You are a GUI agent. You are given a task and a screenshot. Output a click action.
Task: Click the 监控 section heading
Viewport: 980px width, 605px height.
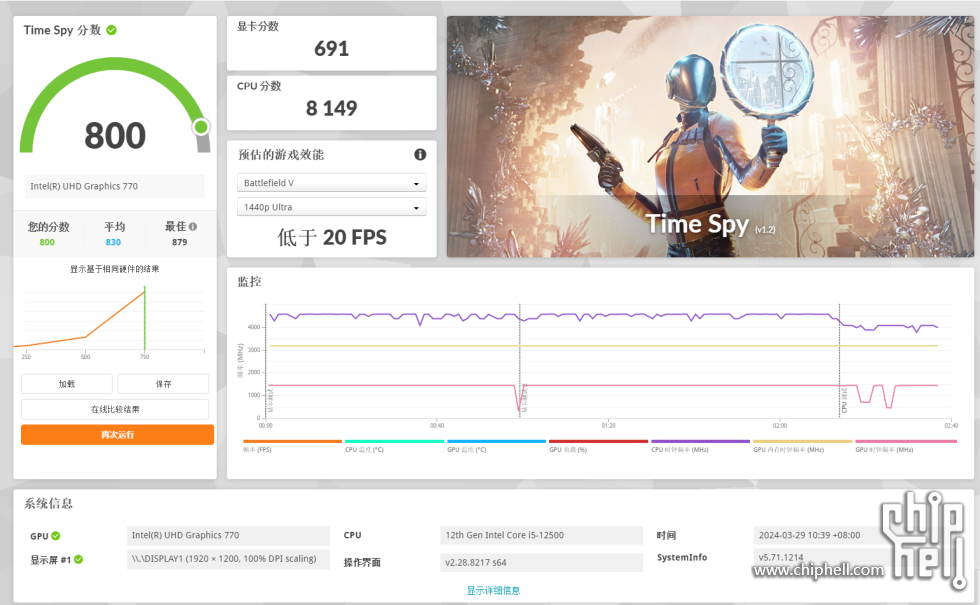(249, 282)
